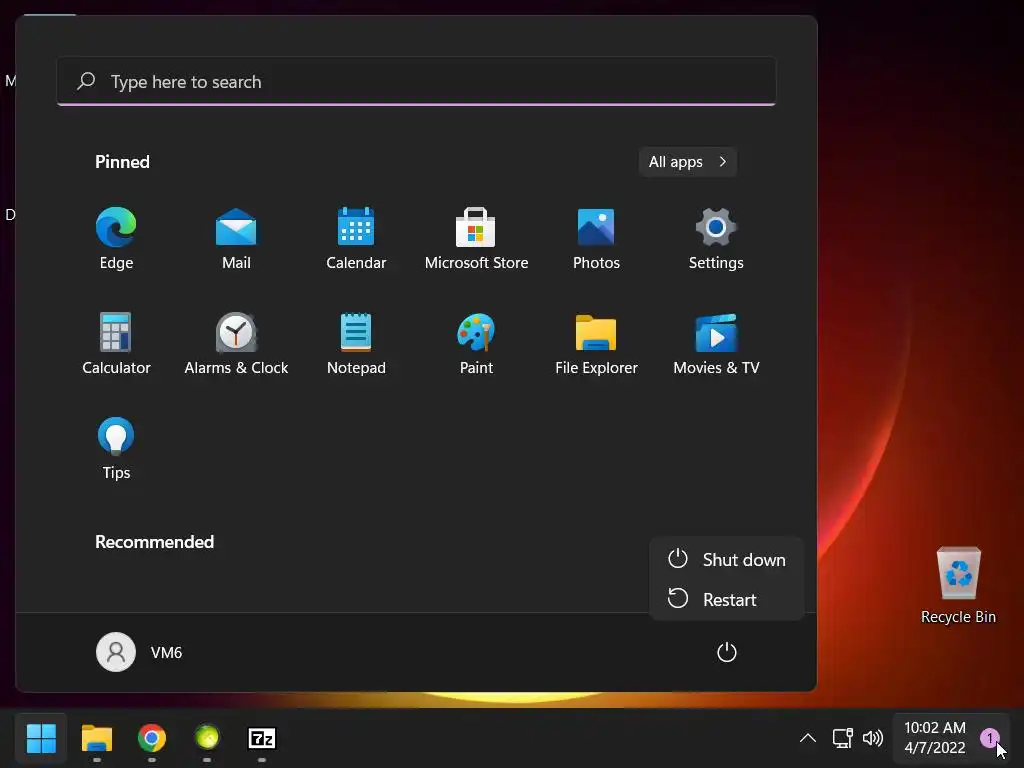The width and height of the screenshot is (1024, 768).
Task: Launch the Mail app
Action: 236,238
